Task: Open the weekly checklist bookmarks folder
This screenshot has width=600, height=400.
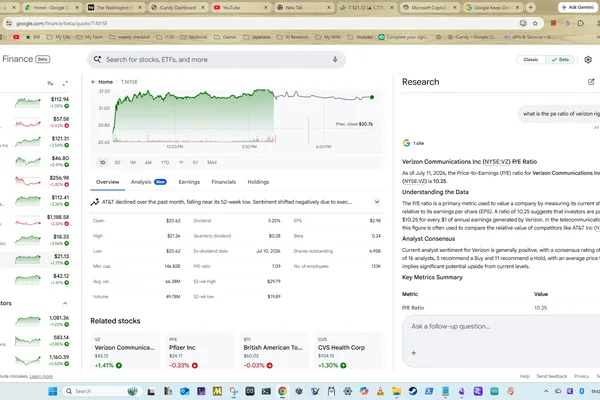Action: tap(129, 37)
